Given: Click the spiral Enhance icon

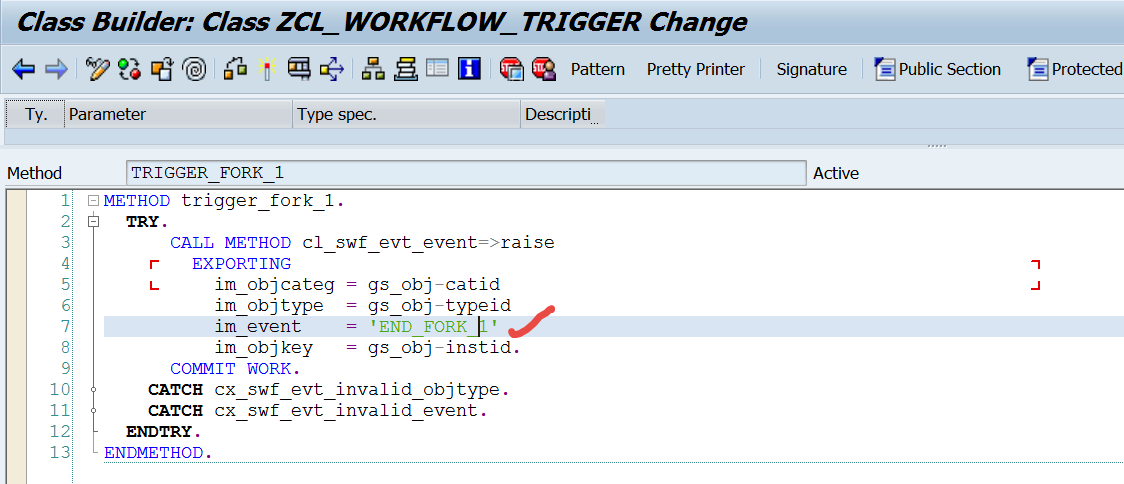Looking at the screenshot, I should (195, 69).
